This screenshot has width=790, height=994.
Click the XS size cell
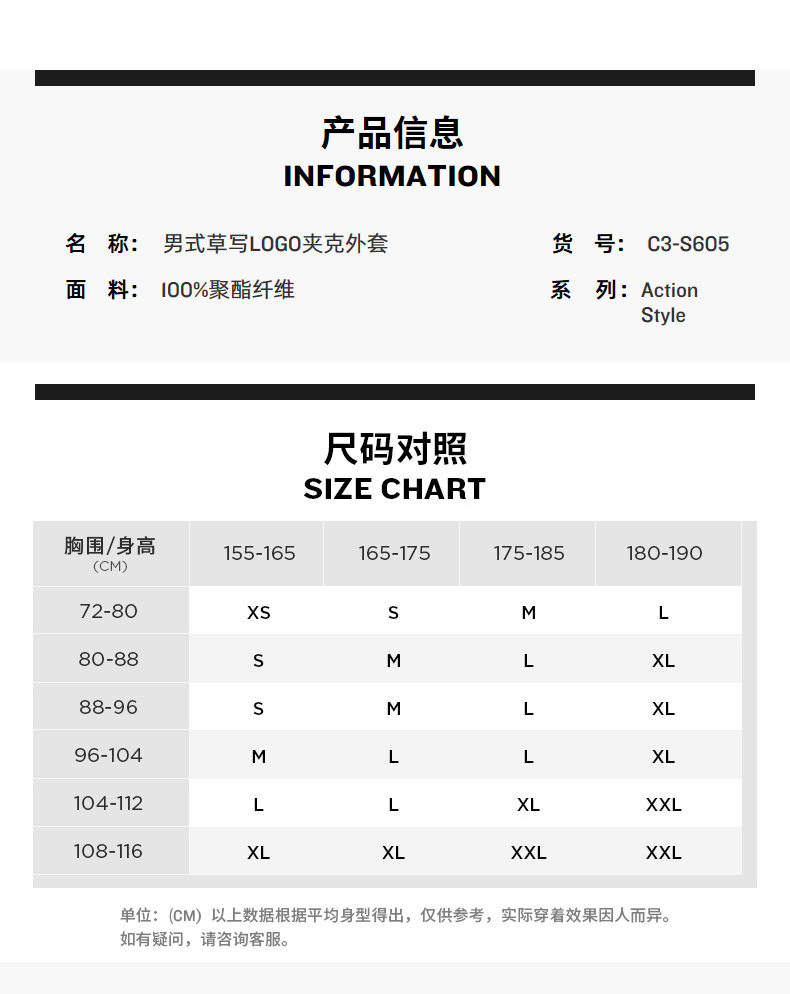(258, 612)
